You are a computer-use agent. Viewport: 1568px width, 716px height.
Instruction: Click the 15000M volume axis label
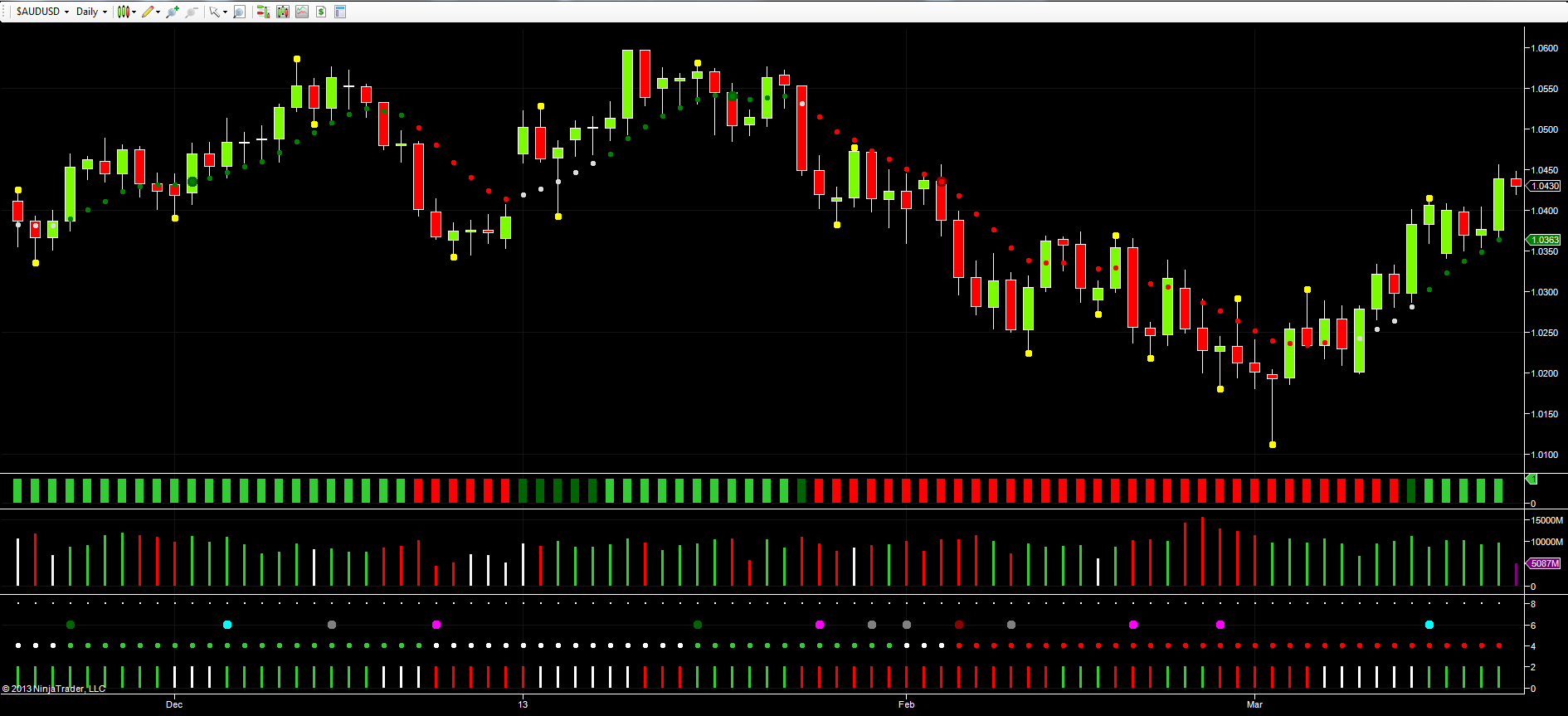(x=1547, y=520)
